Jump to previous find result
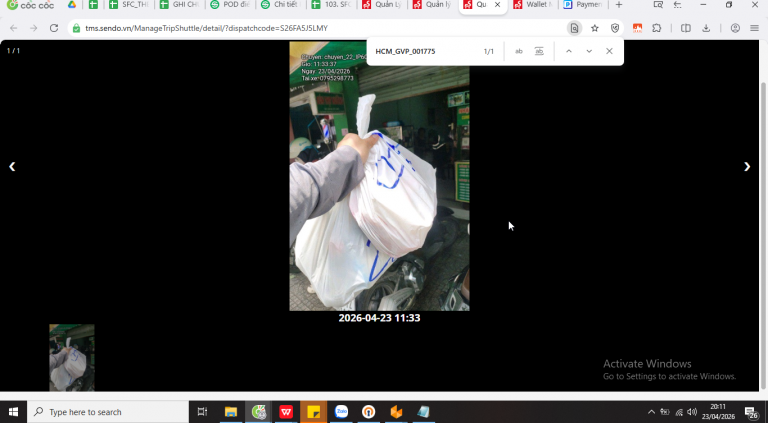The width and height of the screenshot is (768, 423). click(x=569, y=51)
